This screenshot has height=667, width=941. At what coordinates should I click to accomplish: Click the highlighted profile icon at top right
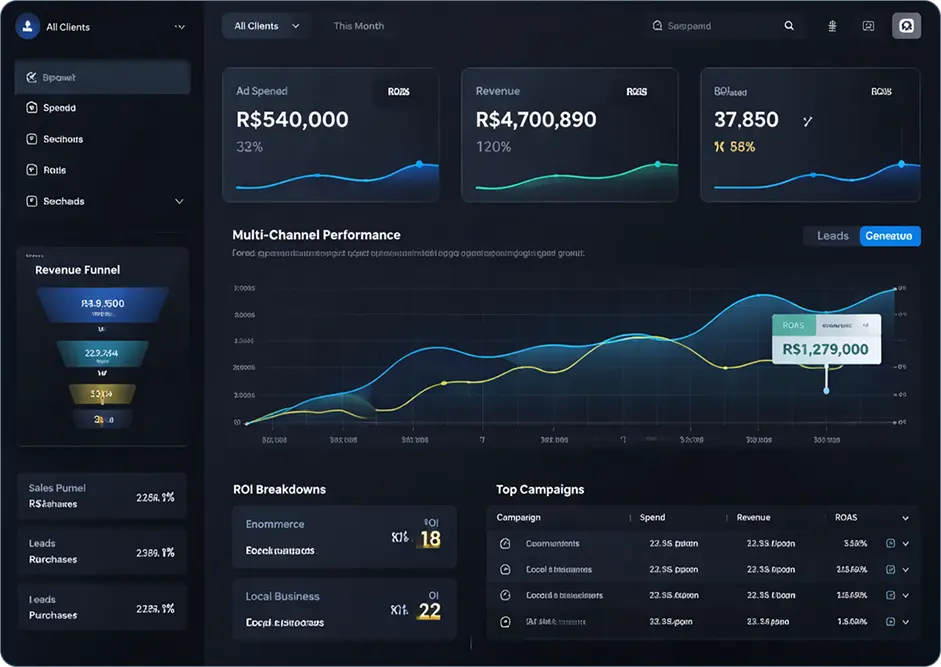[x=906, y=26]
